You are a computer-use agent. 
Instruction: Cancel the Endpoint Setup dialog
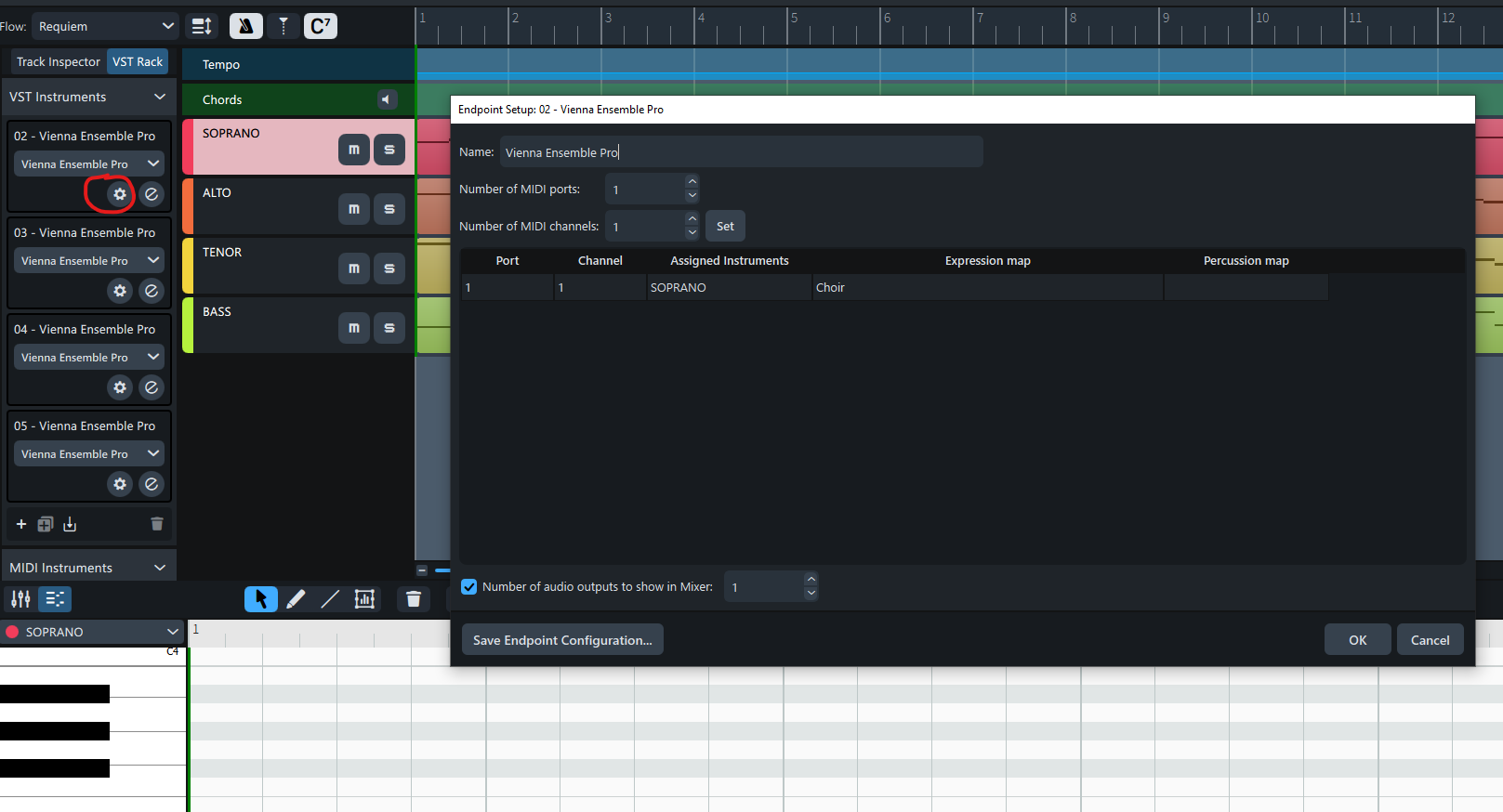coord(1430,639)
